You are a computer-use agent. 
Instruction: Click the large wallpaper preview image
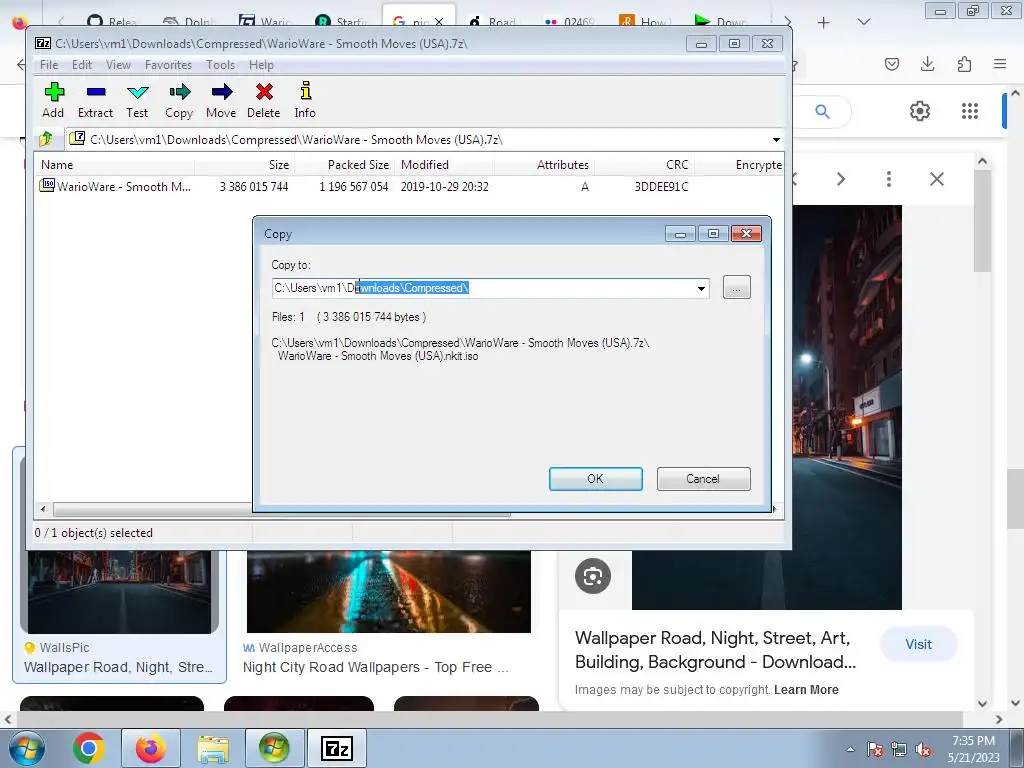pyautogui.click(x=848, y=408)
